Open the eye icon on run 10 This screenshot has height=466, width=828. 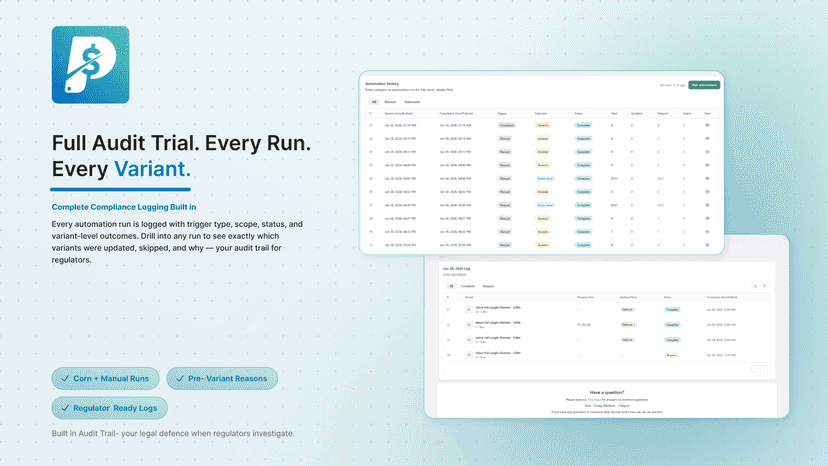point(708,245)
